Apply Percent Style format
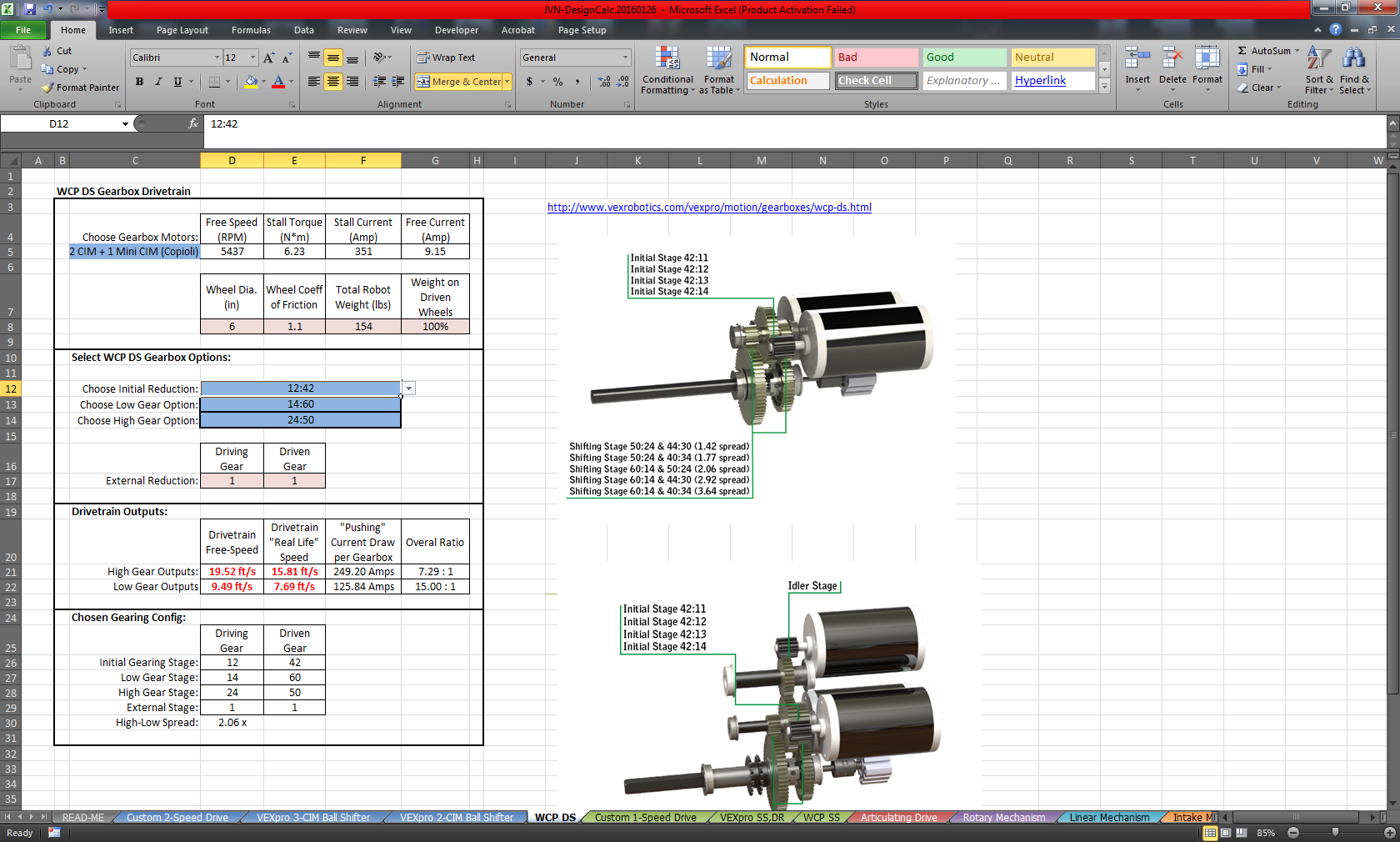This screenshot has height=842, width=1400. click(x=557, y=82)
